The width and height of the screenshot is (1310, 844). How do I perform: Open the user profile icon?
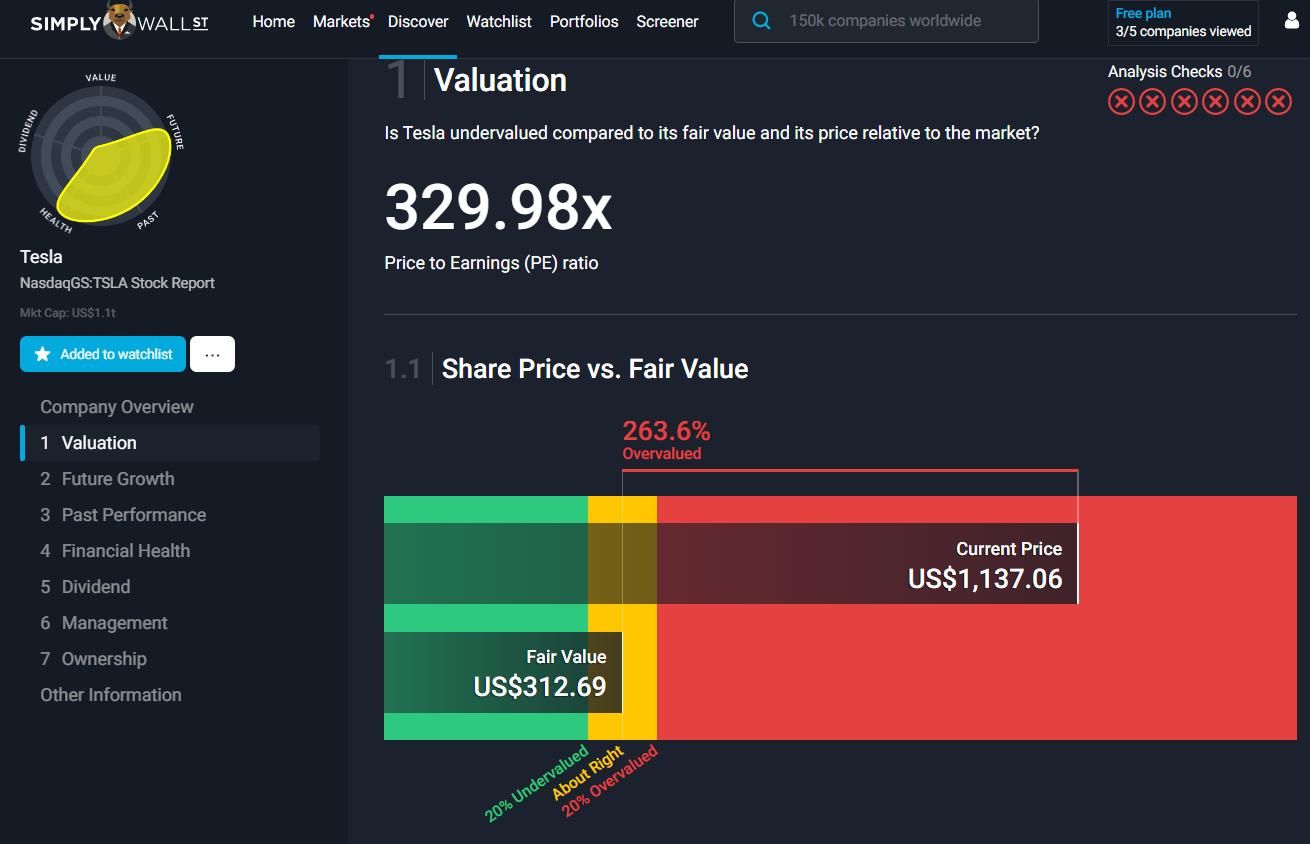tap(1291, 21)
